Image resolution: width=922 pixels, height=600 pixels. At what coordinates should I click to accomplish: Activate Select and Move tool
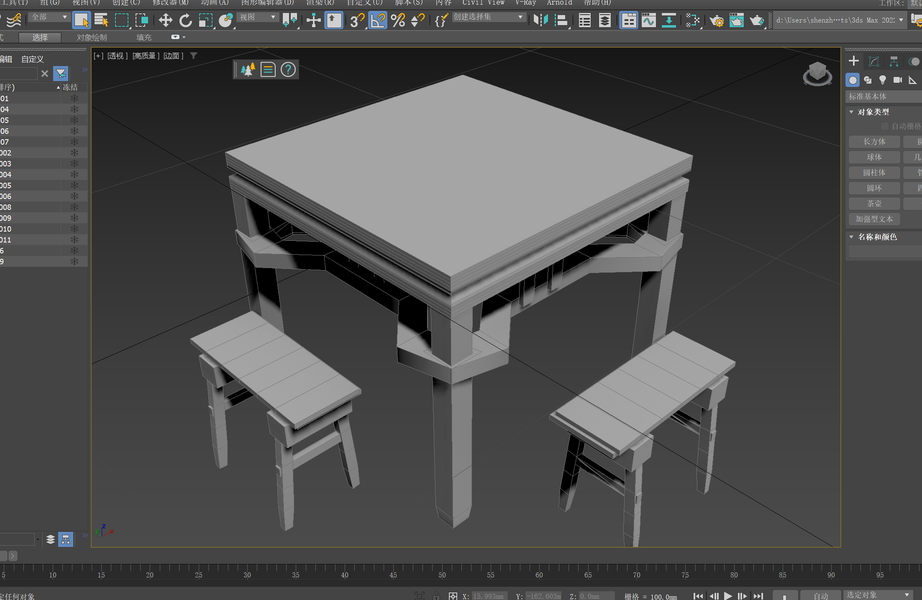pyautogui.click(x=165, y=21)
